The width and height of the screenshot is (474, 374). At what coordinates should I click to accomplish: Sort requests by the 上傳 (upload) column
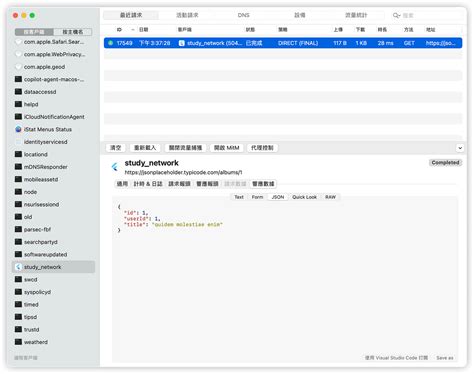click(338, 30)
